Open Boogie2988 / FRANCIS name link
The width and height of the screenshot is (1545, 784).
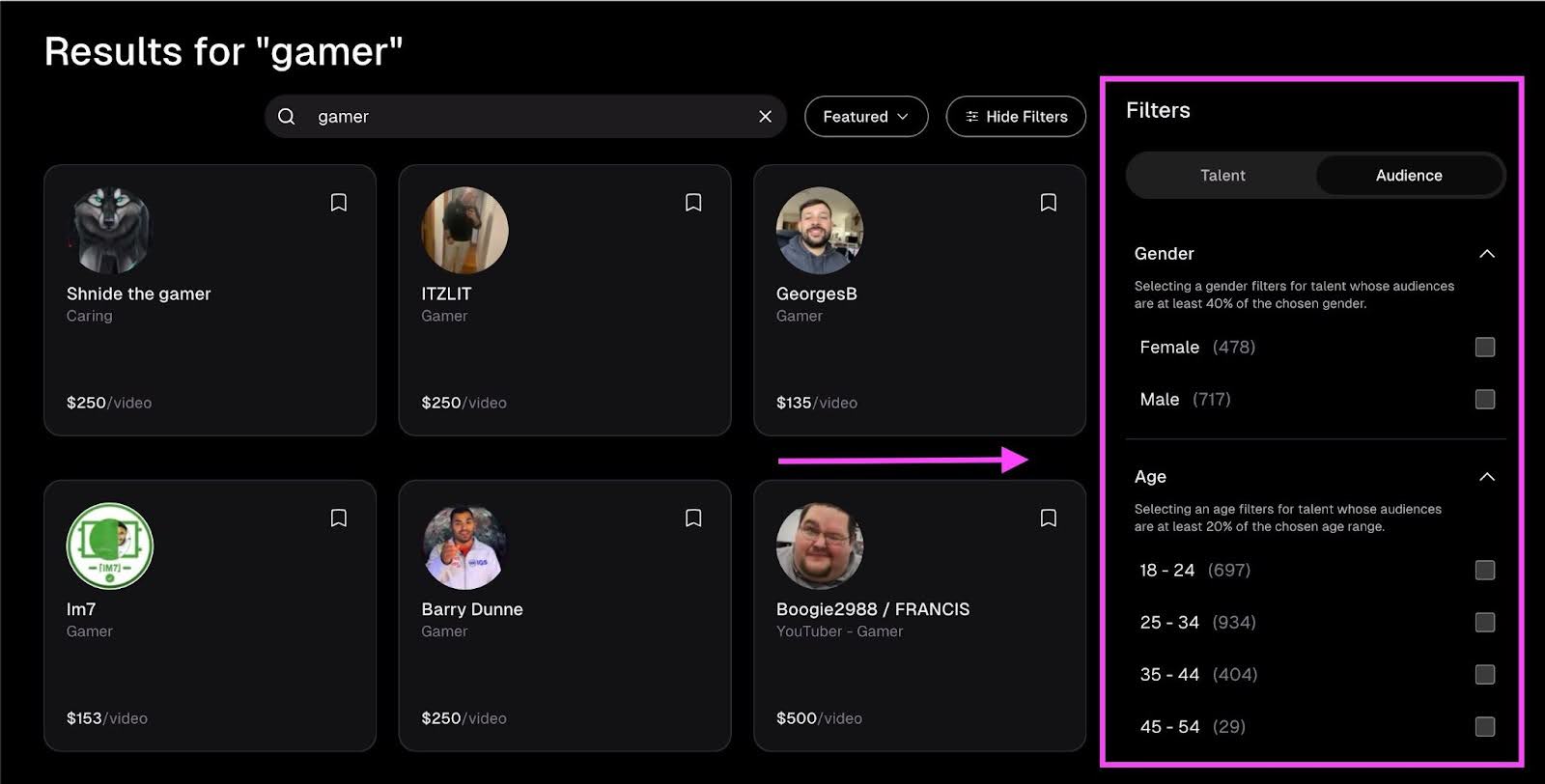[873, 610]
